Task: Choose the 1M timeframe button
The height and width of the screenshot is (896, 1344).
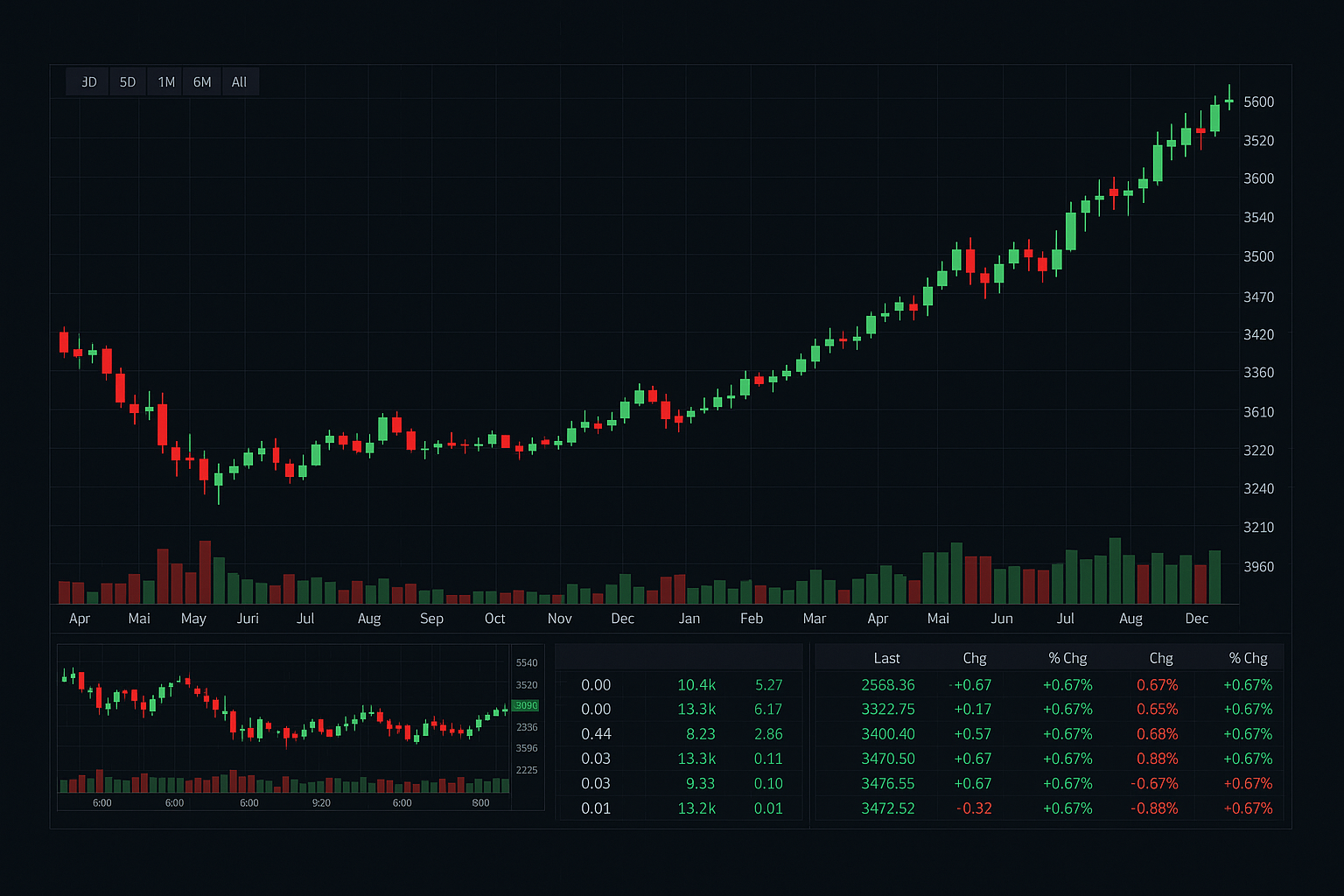Action: coord(166,82)
